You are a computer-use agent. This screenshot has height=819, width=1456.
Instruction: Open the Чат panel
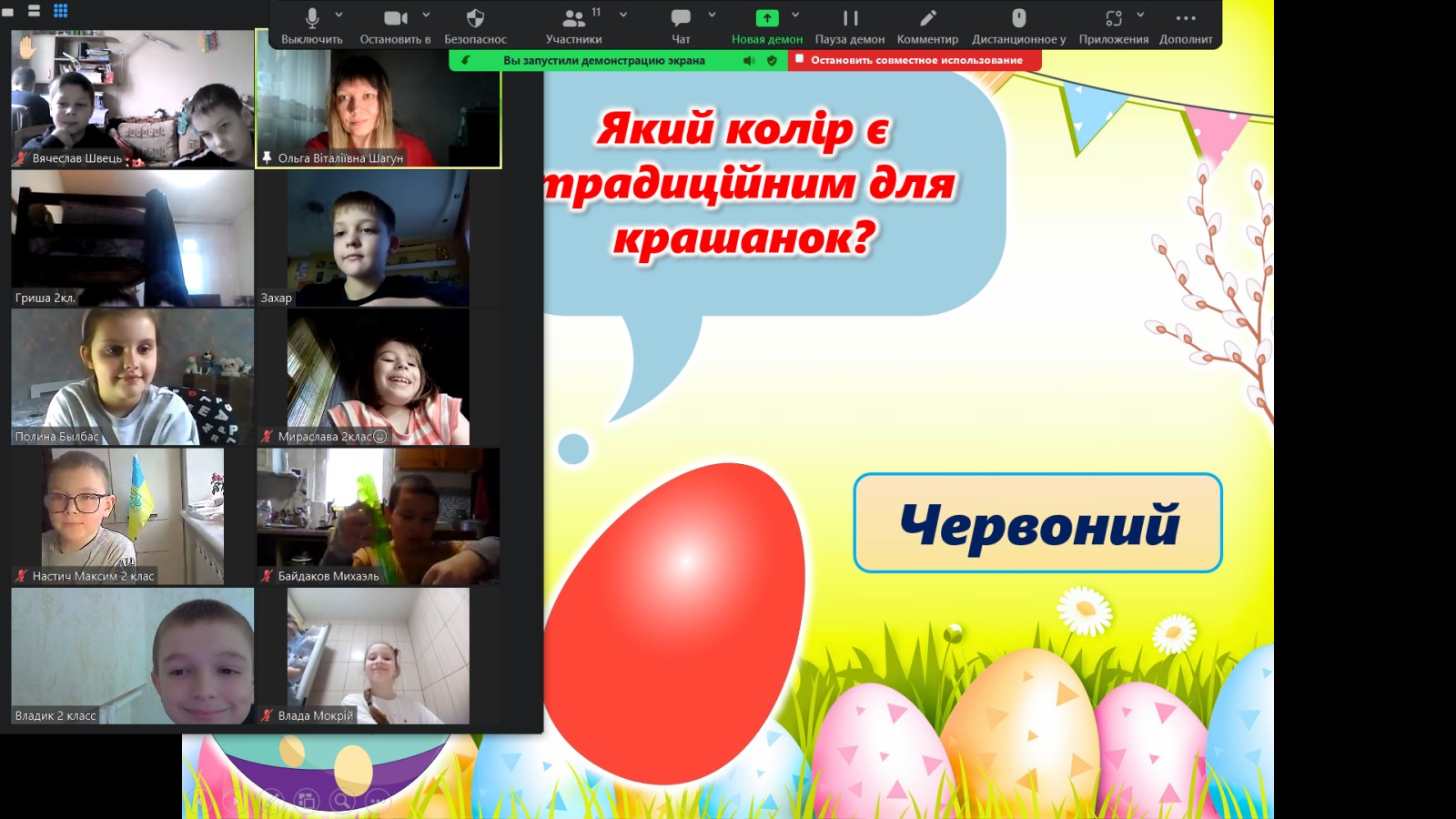[681, 25]
